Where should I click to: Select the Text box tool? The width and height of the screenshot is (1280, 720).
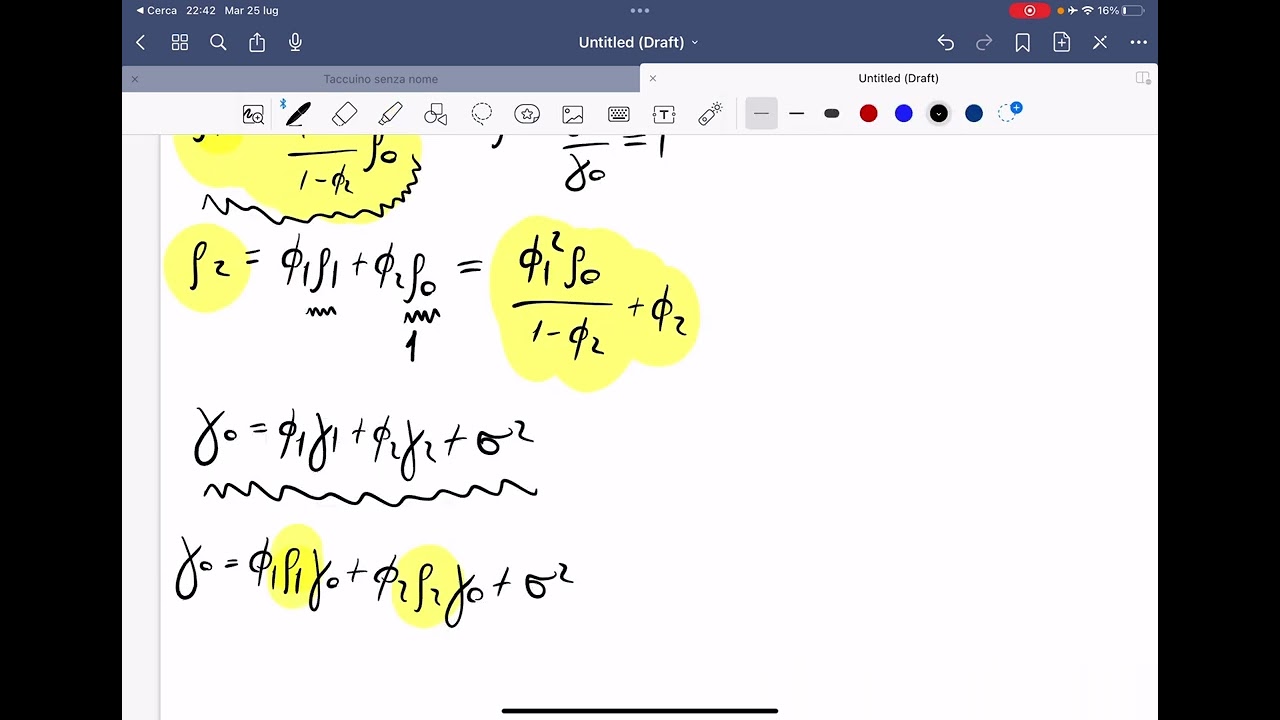pos(664,114)
